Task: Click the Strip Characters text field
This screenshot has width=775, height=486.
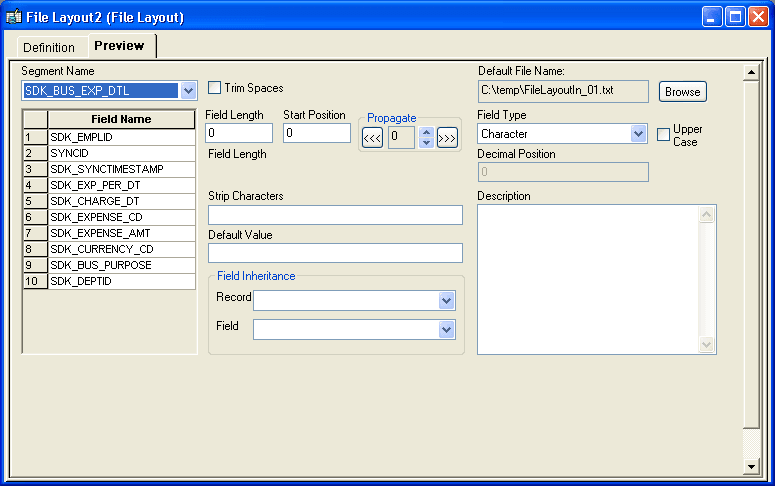Action: [335, 215]
